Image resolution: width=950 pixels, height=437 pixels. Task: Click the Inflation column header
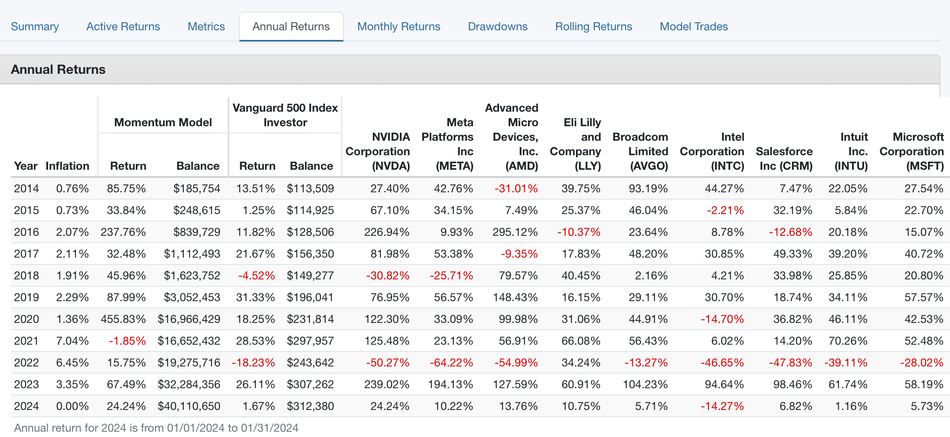pos(67,166)
